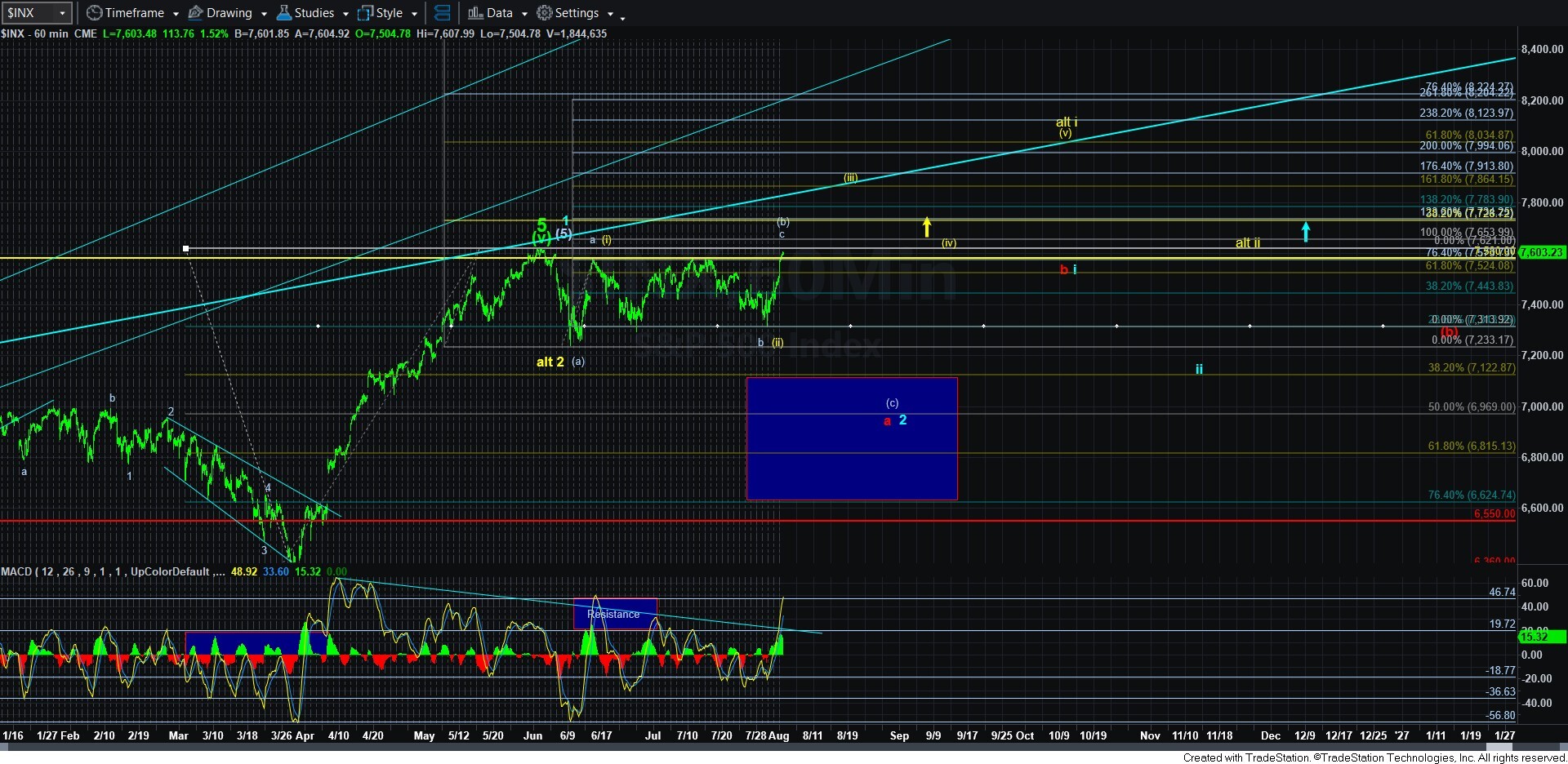Click the "Created with TradeStation" copyright notice

[1374, 757]
